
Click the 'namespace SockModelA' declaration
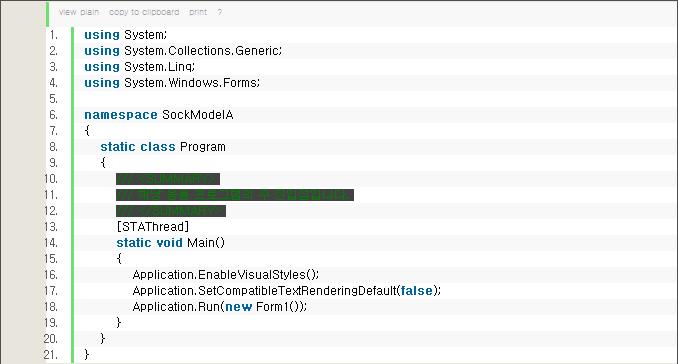[x=159, y=115]
